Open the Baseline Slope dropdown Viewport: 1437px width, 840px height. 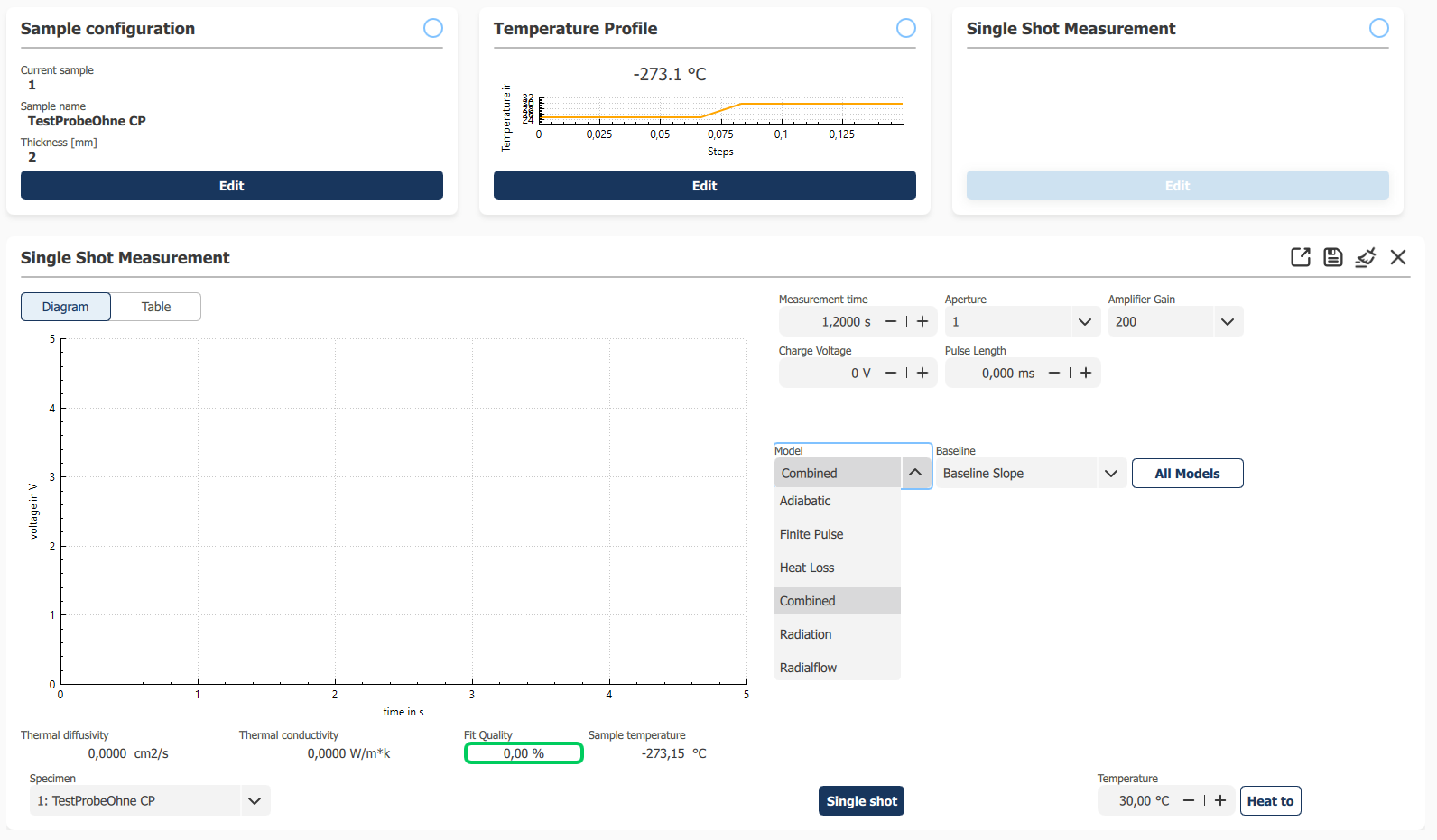pos(1110,474)
